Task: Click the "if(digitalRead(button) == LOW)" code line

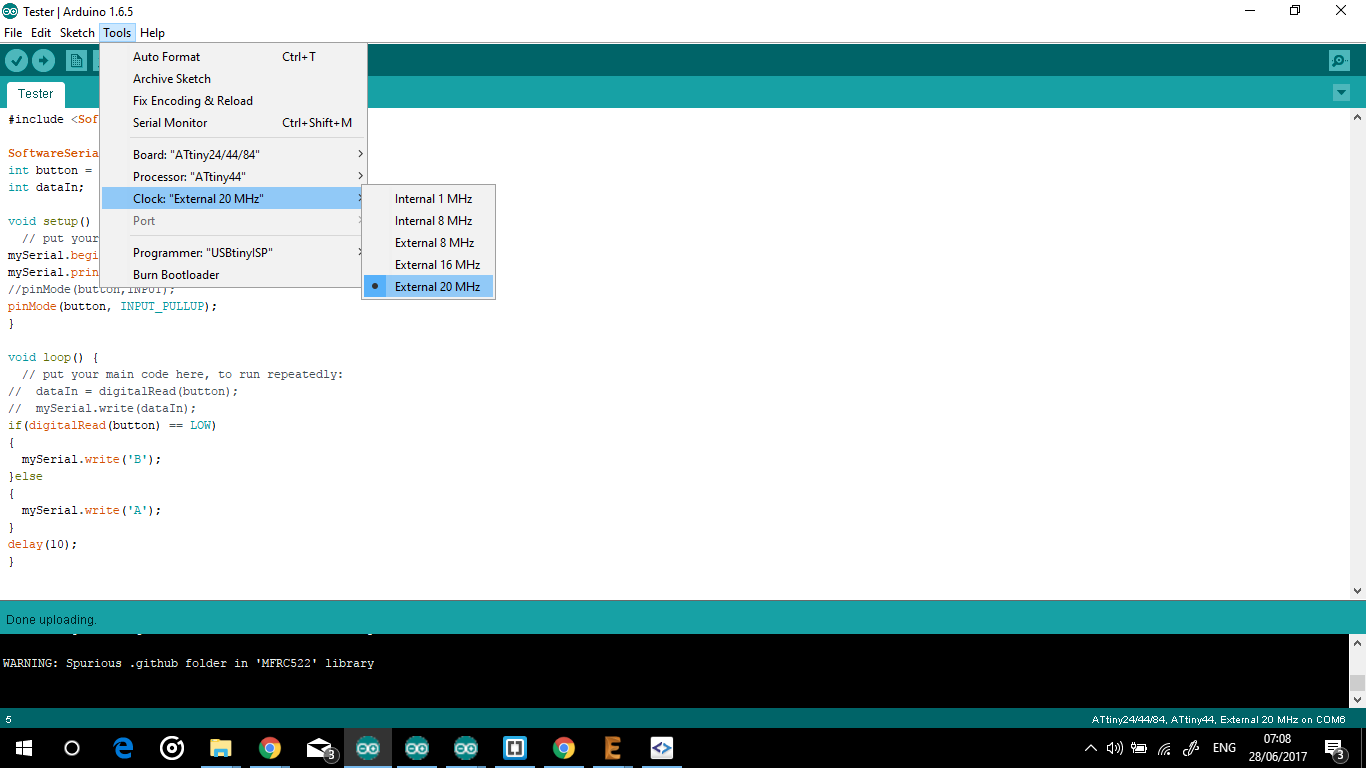Action: pos(112,425)
